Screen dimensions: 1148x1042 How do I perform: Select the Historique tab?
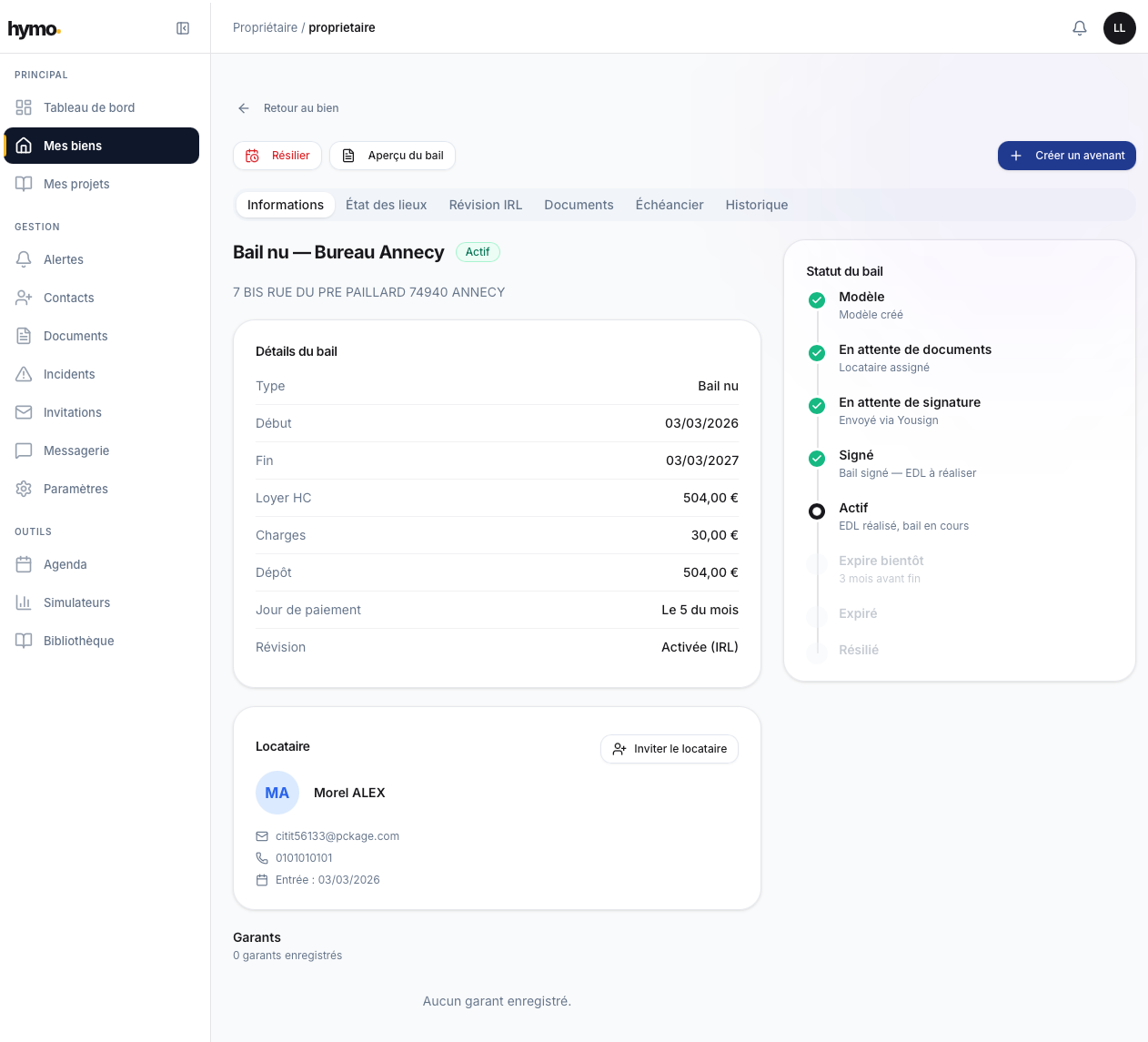coord(756,205)
